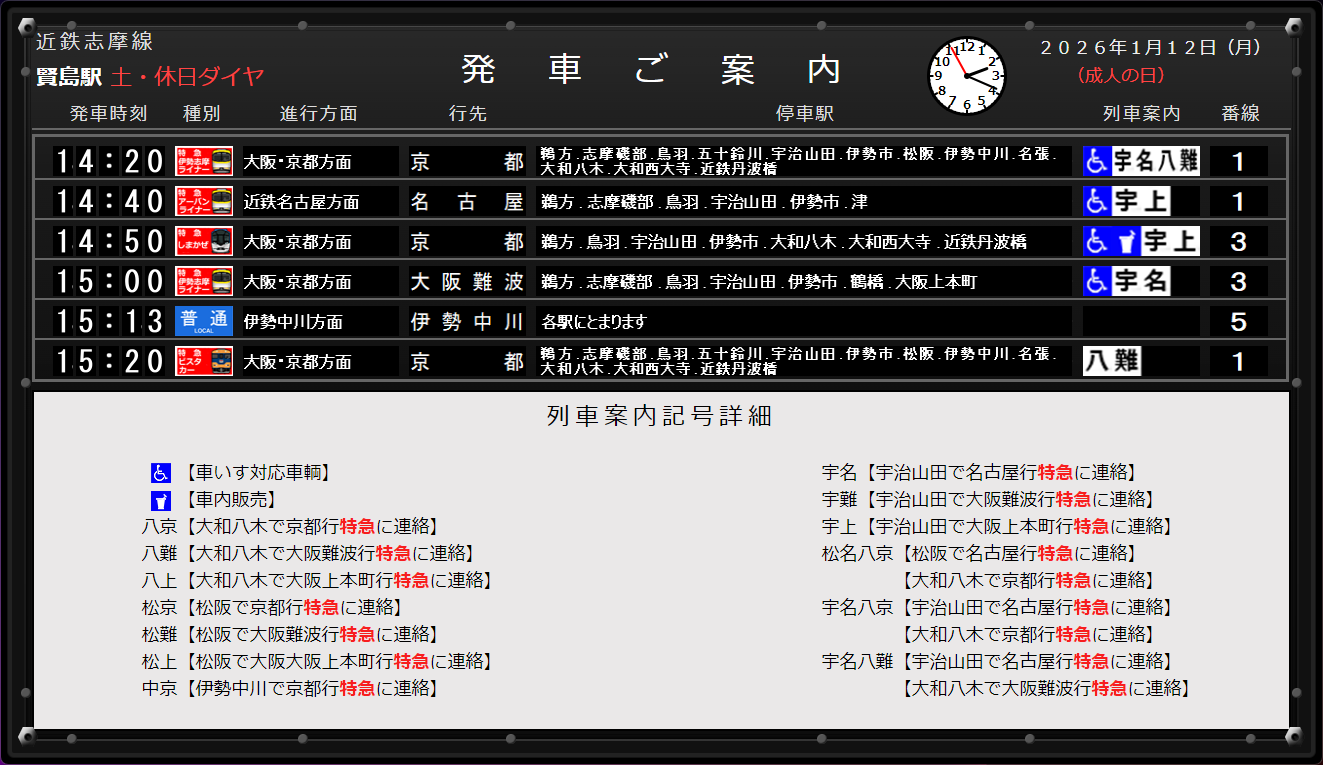Click the 発車時刻 column header

[108, 114]
